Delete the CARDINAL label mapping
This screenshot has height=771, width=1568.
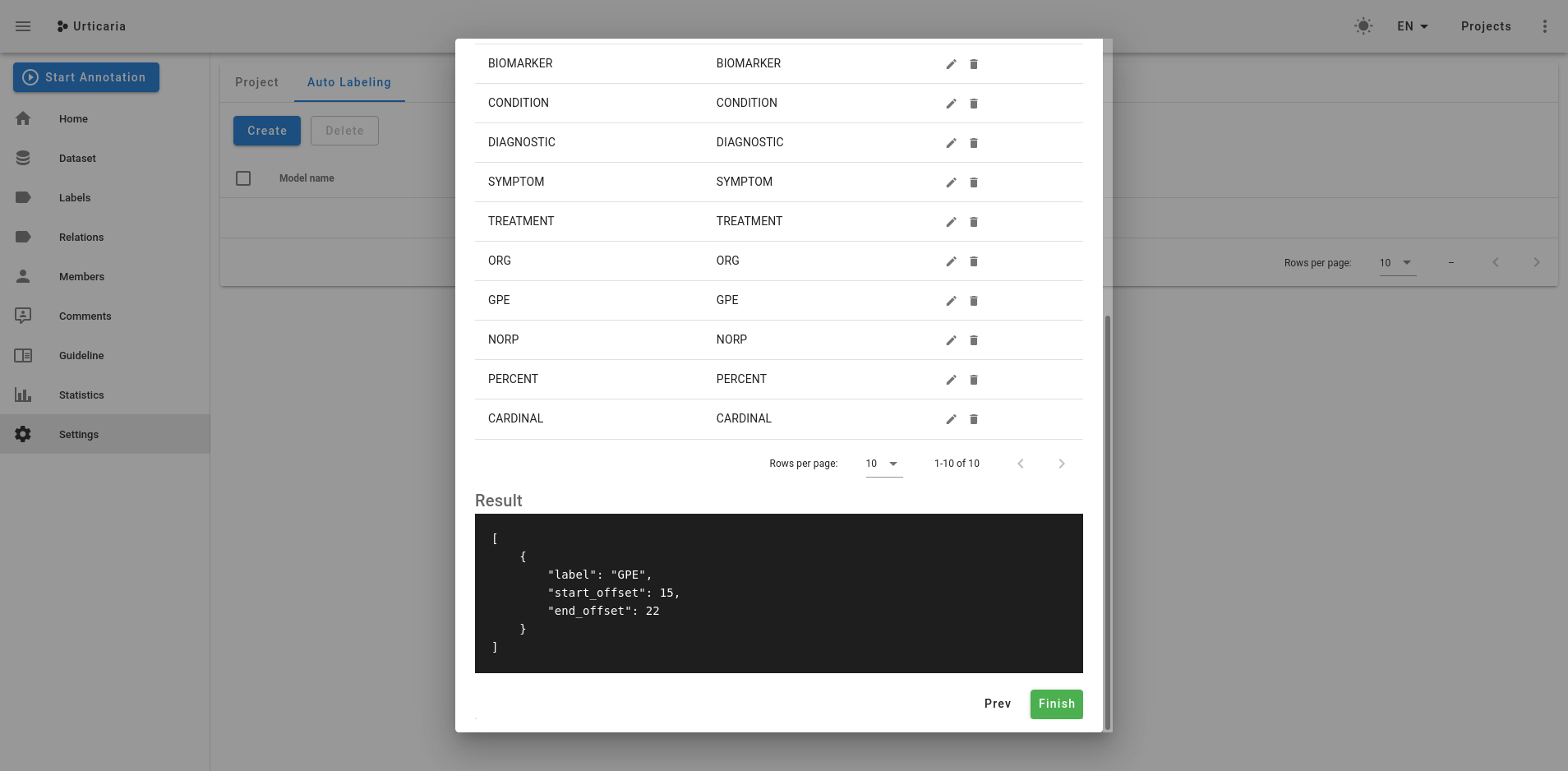coord(974,419)
